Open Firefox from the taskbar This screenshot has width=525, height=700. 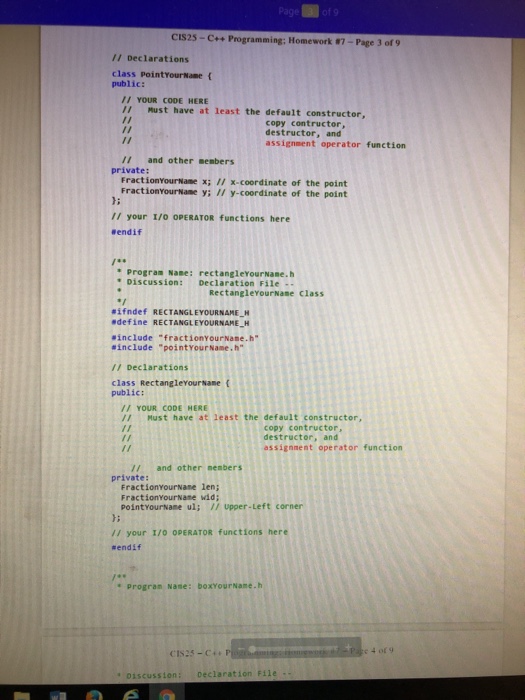[x=94, y=695]
